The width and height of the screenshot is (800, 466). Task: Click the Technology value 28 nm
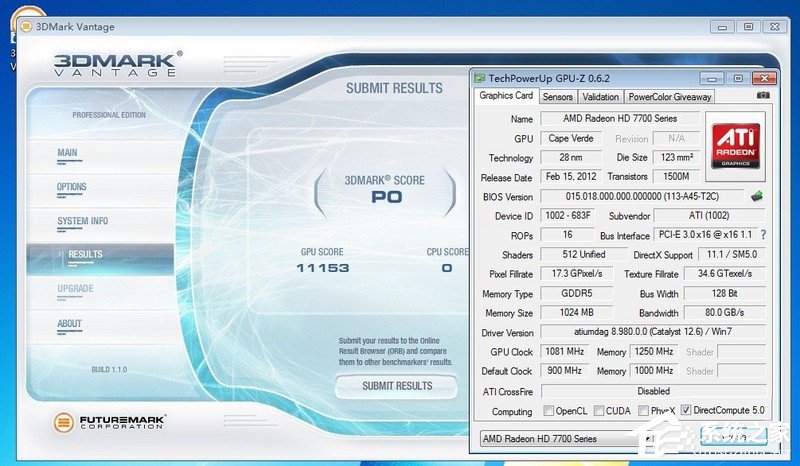(x=571, y=157)
